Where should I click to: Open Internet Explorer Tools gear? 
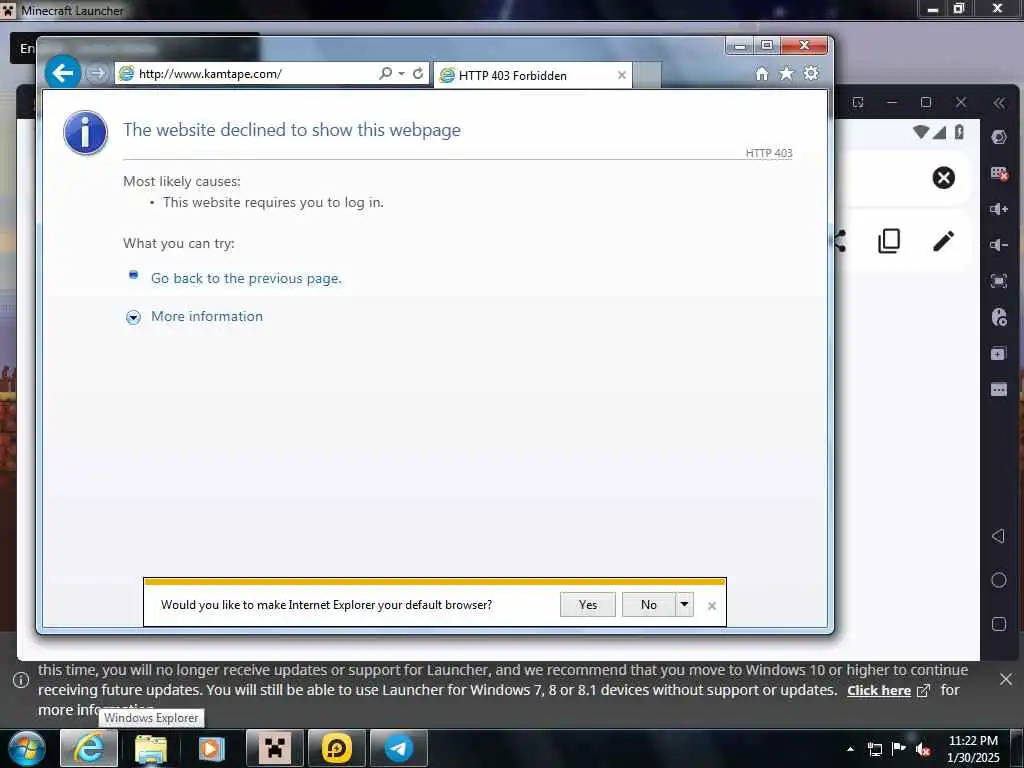tap(810, 73)
